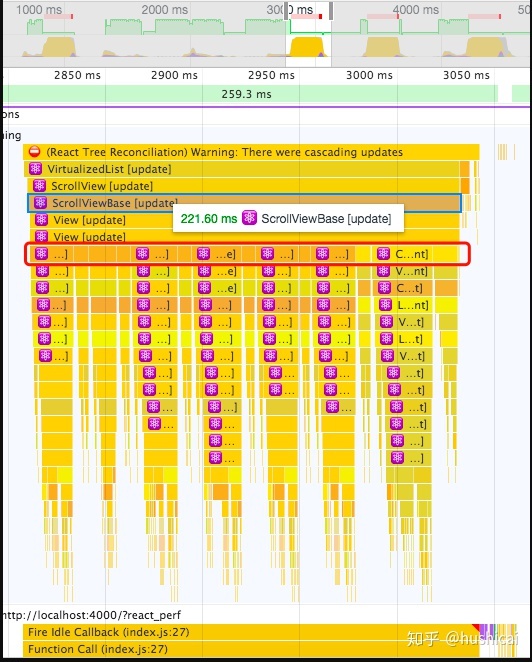The image size is (532, 662).
Task: Select the C…t] flame chart entry
Action: coord(402,288)
